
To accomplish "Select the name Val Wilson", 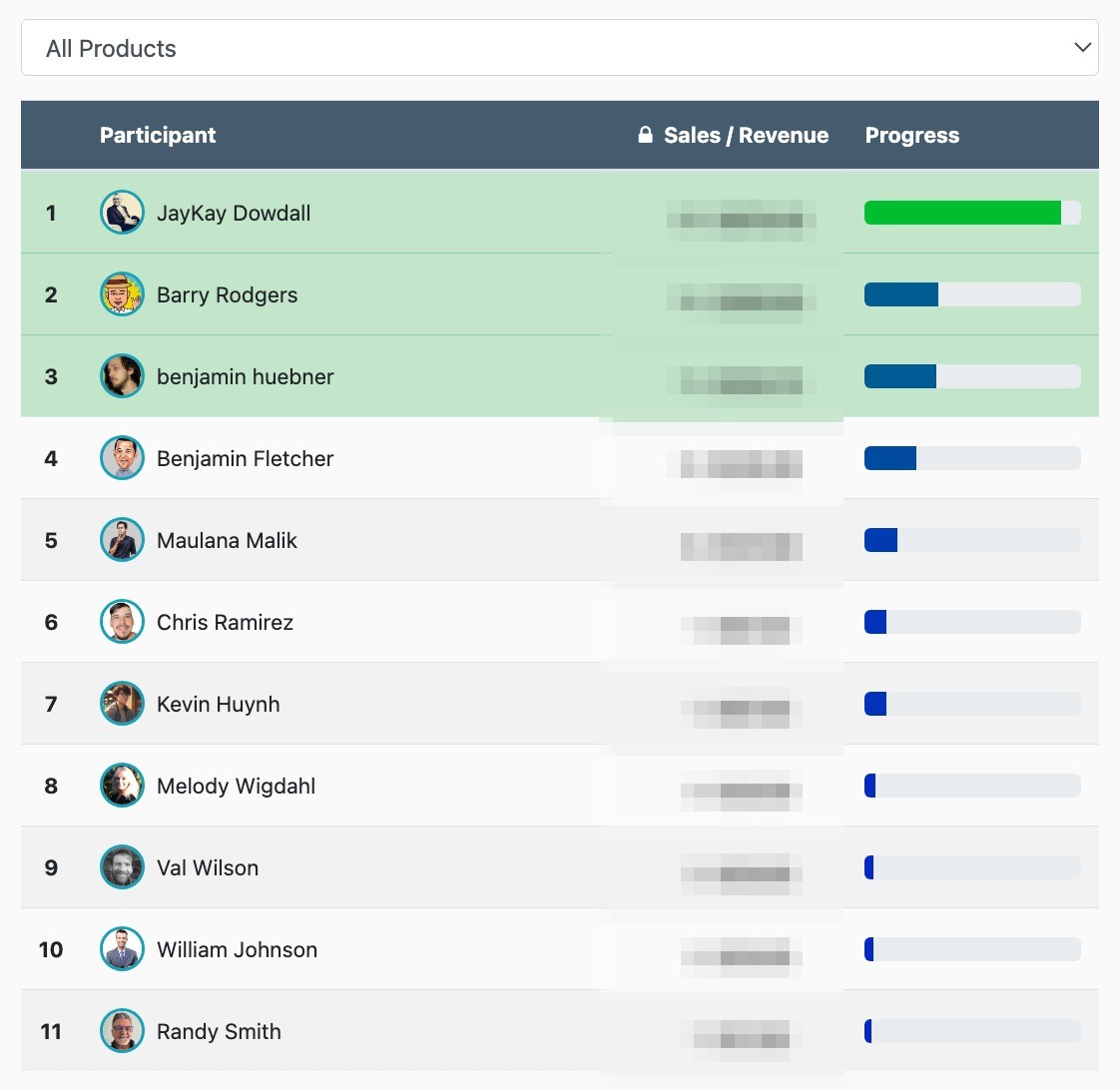I will coord(208,867).
